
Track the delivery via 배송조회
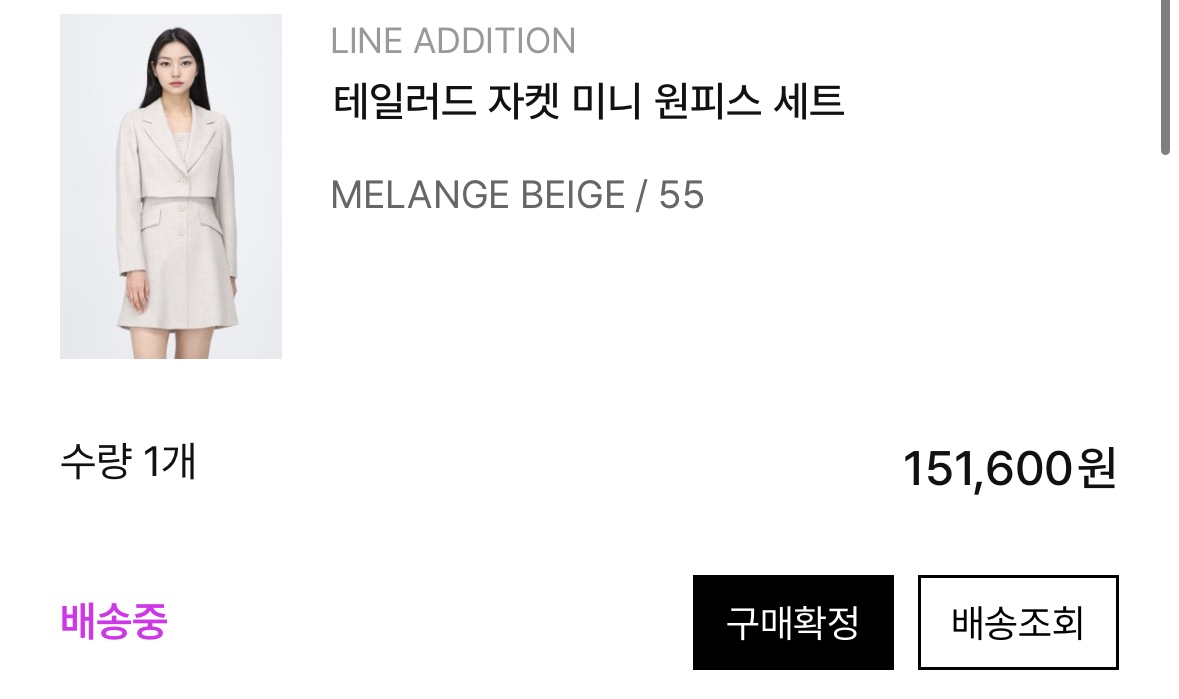tap(1018, 622)
